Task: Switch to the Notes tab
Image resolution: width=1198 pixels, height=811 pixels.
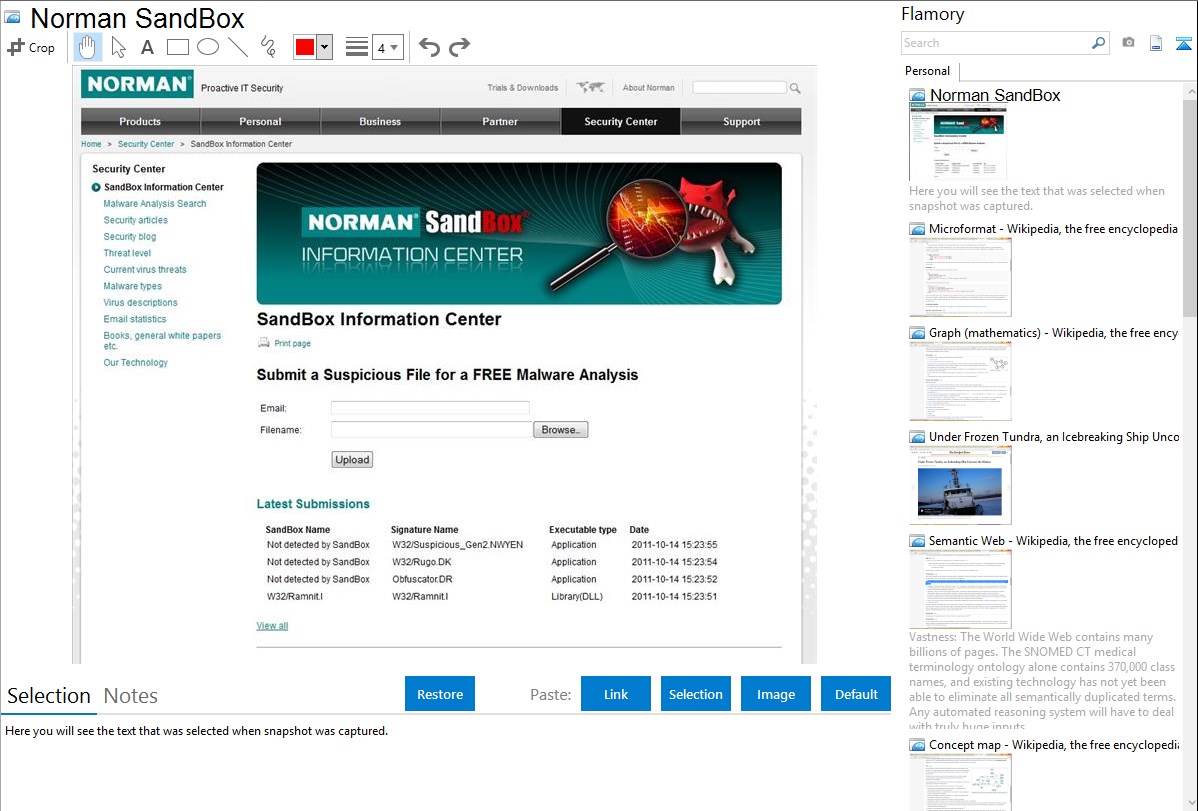Action: pos(131,696)
